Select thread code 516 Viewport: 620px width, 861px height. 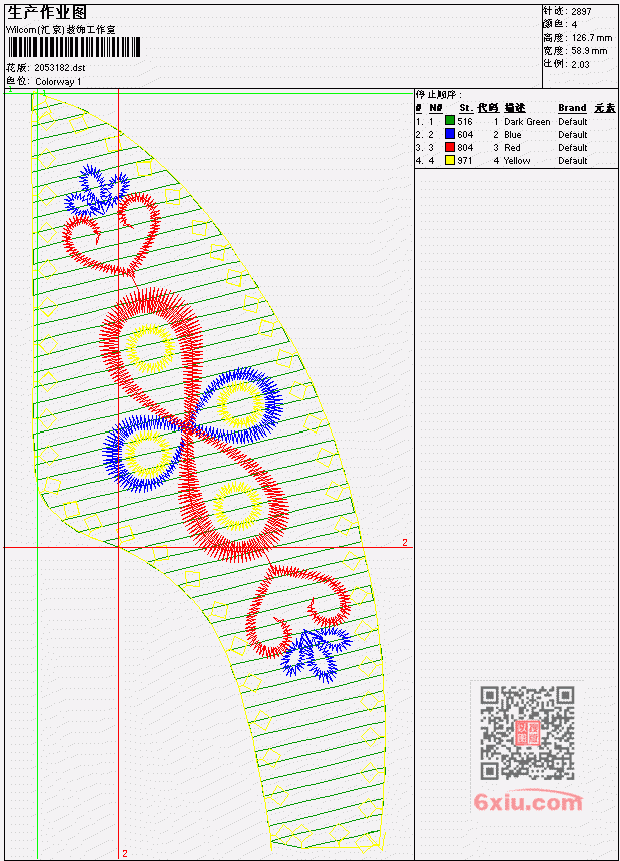pyautogui.click(x=465, y=121)
